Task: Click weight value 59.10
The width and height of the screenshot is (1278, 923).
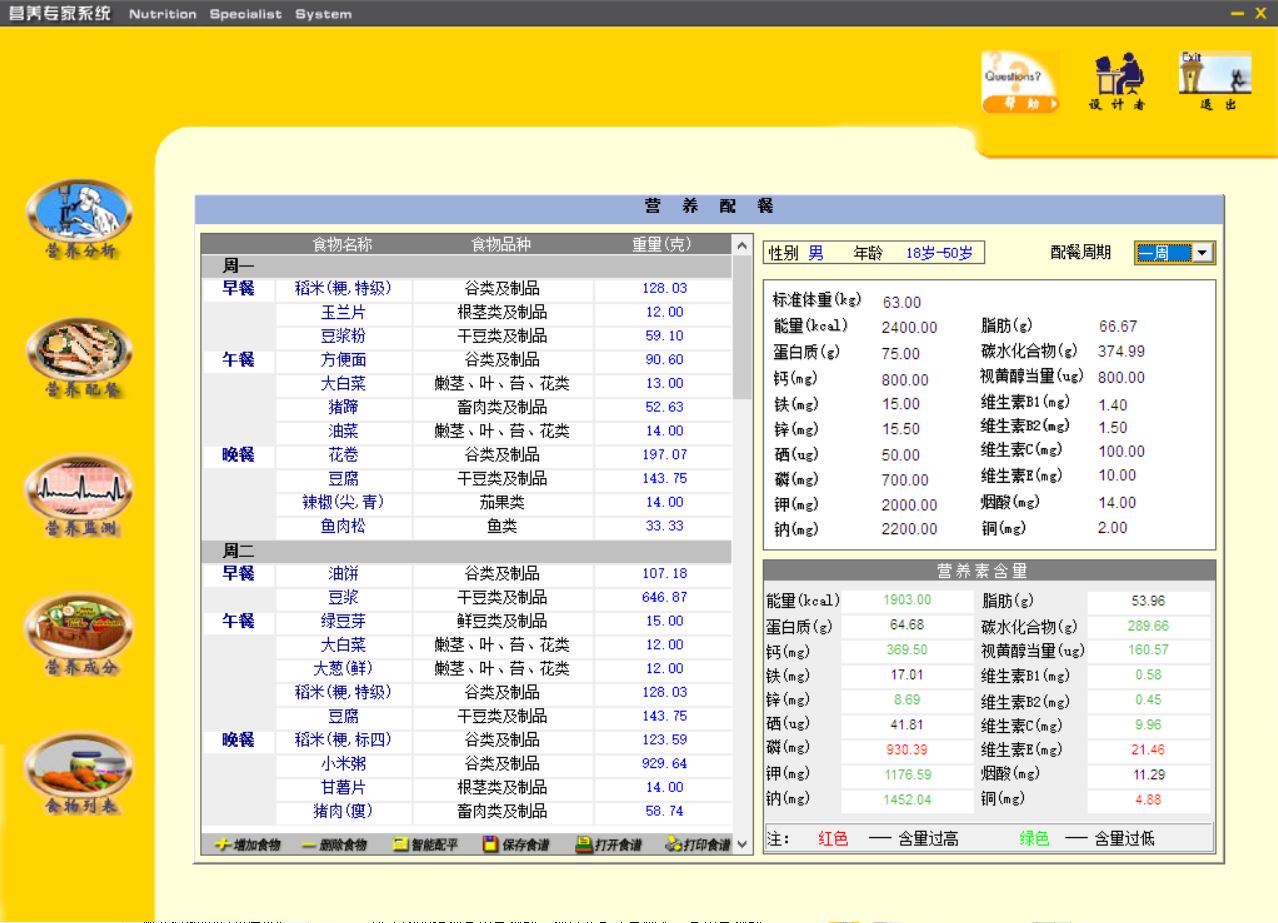Action: click(664, 336)
